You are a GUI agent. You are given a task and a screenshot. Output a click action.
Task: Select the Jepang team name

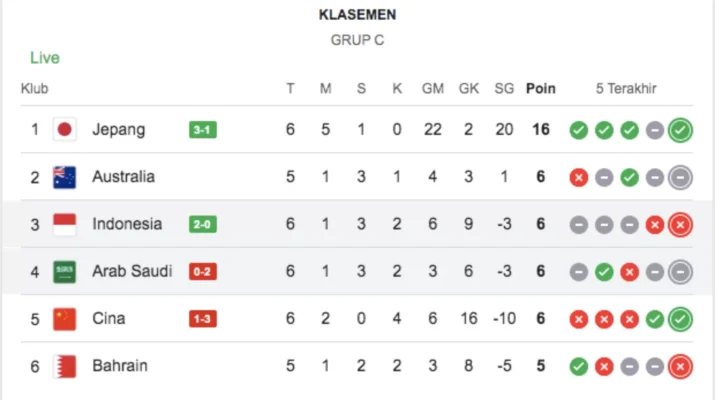coord(119,129)
